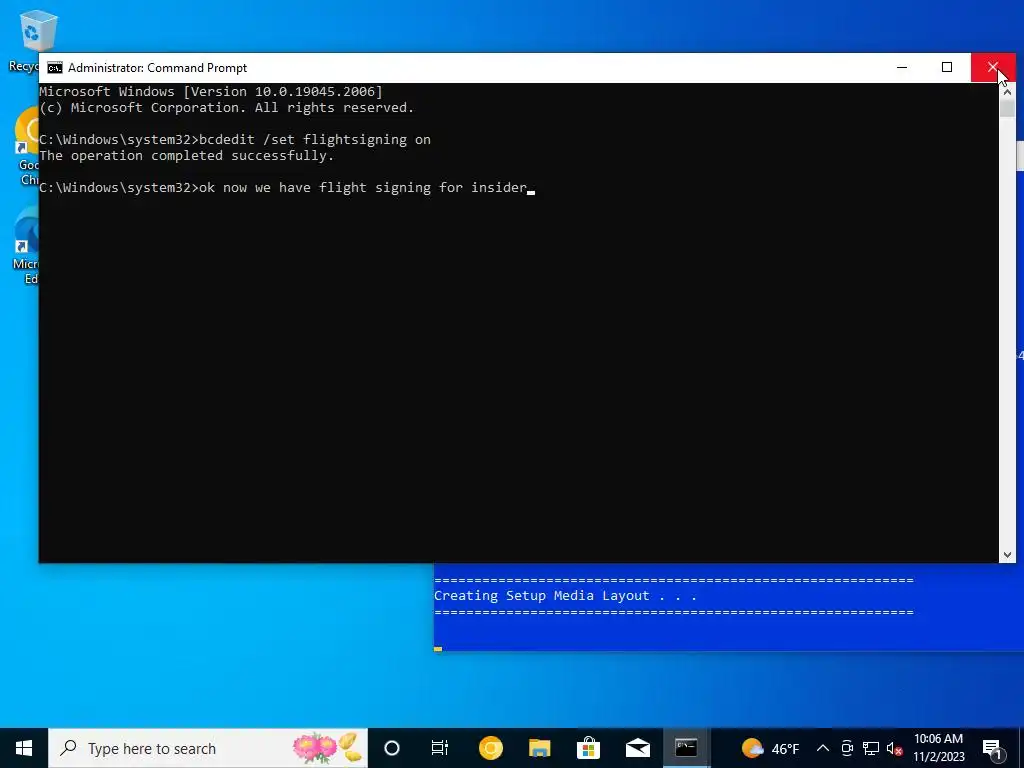Close the Administrator Command Prompt

993,67
